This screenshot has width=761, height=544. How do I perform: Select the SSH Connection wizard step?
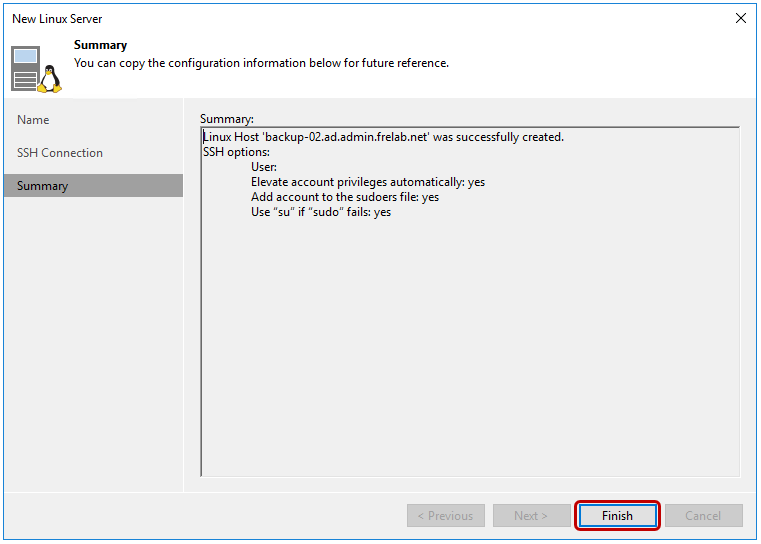point(94,153)
